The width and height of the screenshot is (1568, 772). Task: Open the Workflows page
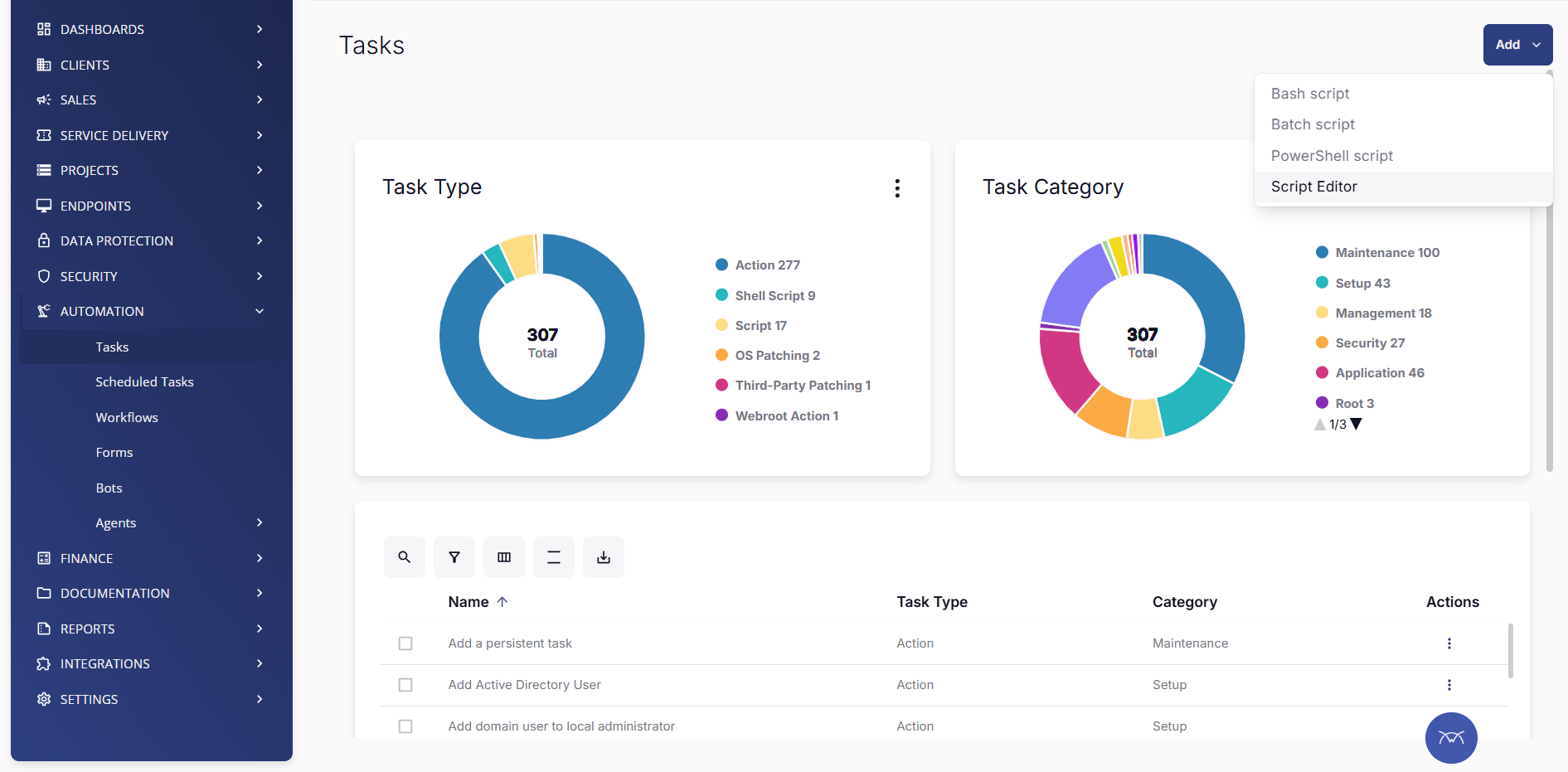[127, 417]
